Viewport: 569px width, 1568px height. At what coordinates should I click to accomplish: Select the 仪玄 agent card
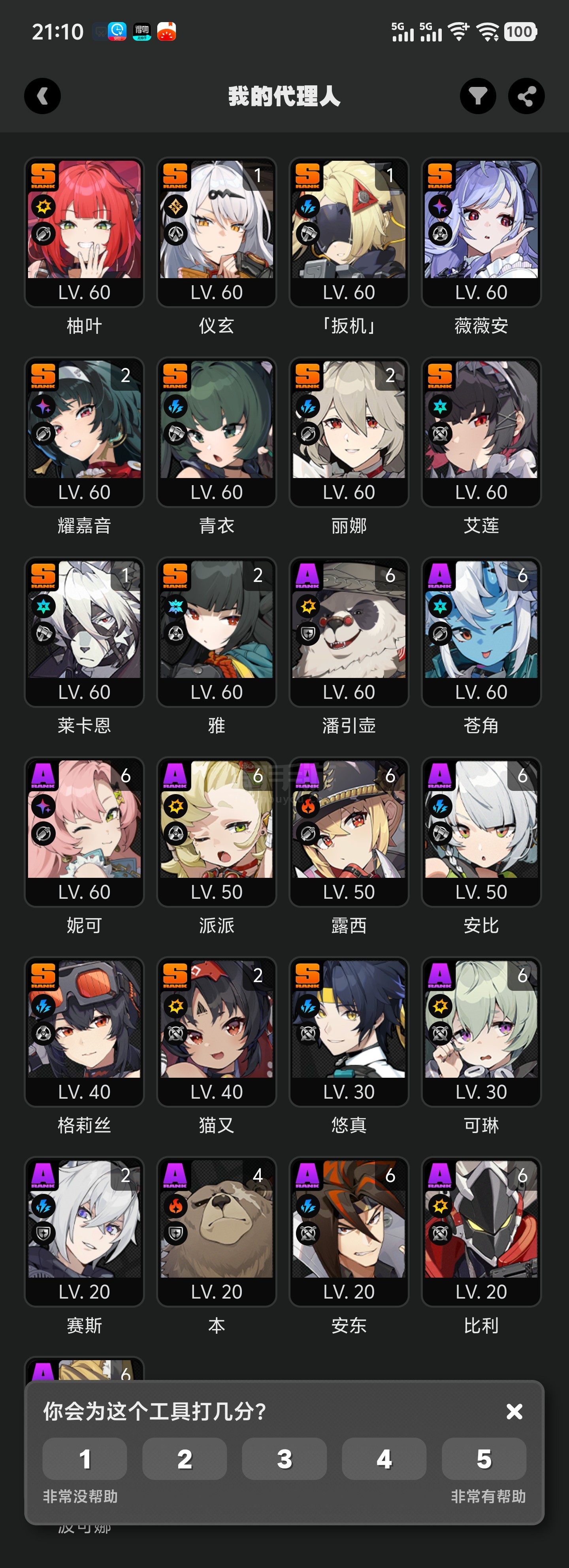tap(217, 232)
